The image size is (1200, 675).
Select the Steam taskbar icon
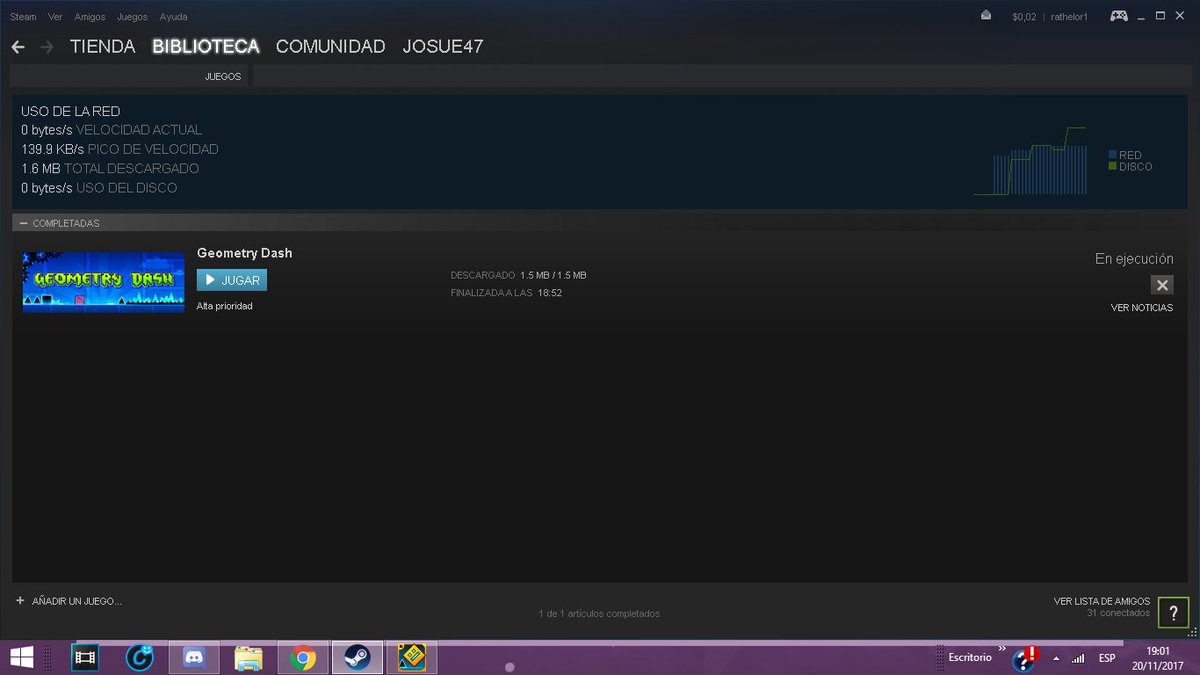[357, 658]
